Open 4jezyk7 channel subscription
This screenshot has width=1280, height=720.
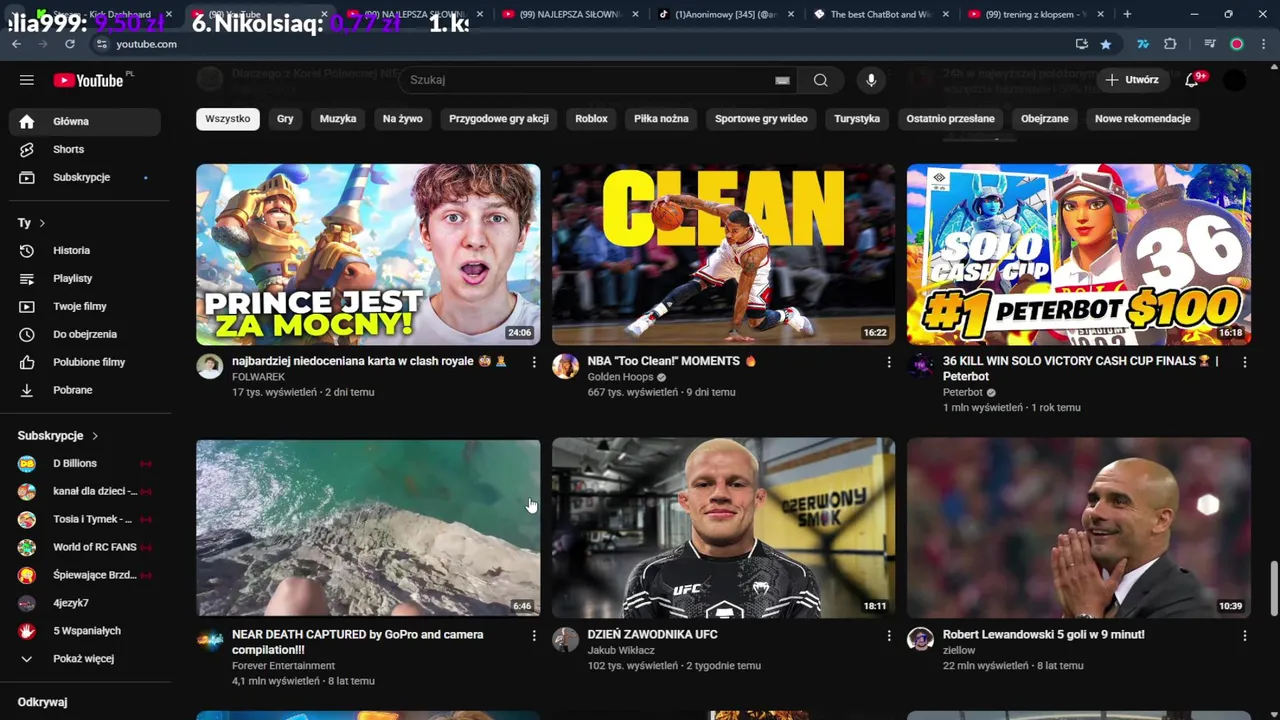pyautogui.click(x=85, y=603)
